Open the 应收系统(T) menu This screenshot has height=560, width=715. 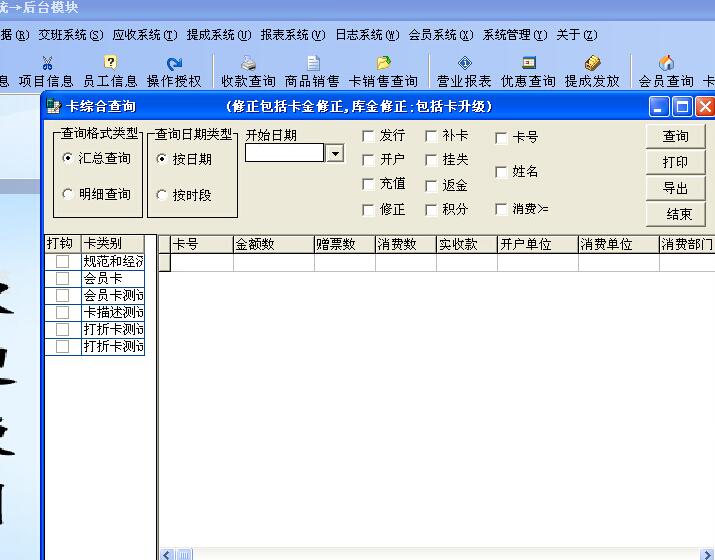(x=145, y=35)
